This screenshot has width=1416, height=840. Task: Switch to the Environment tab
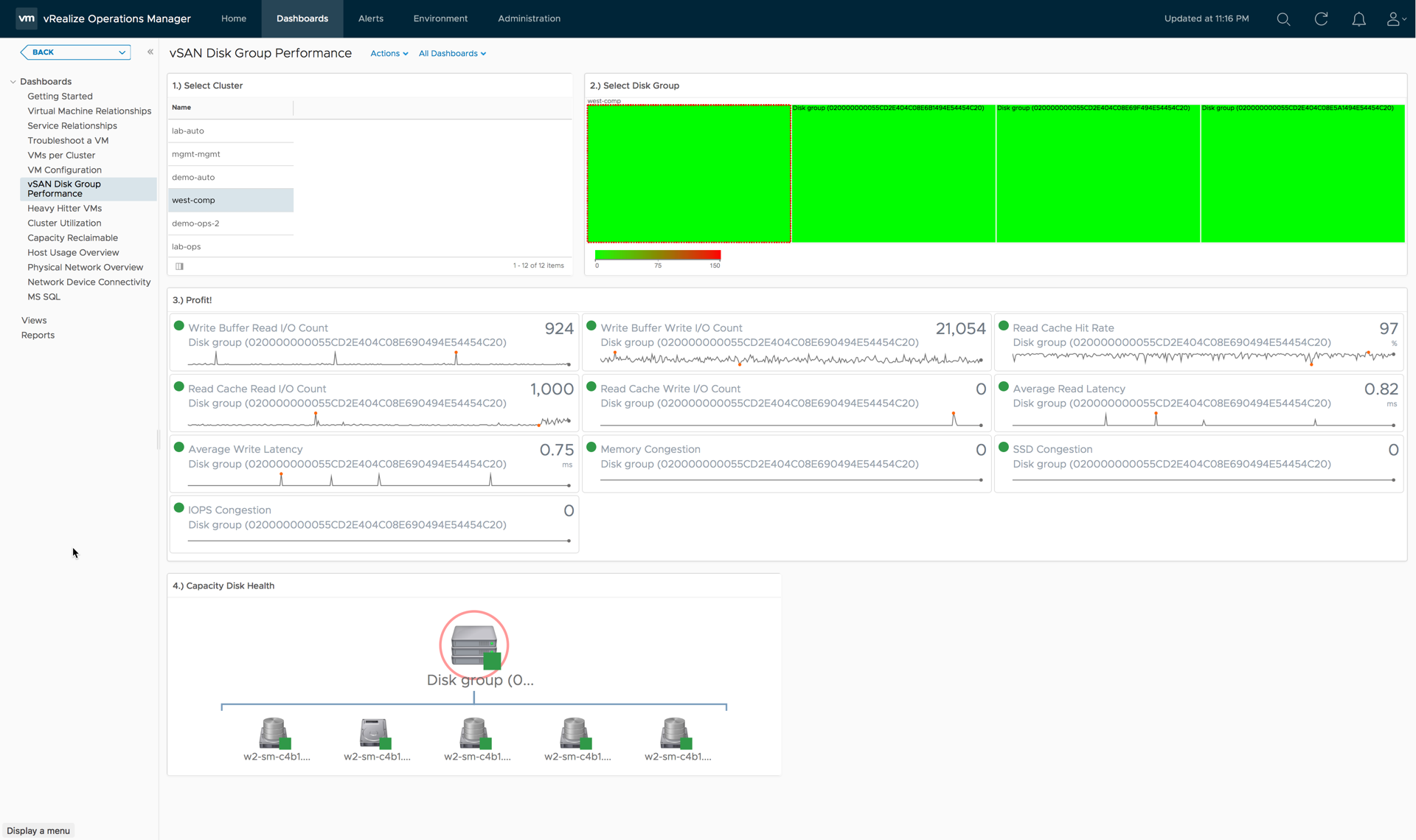(x=440, y=18)
